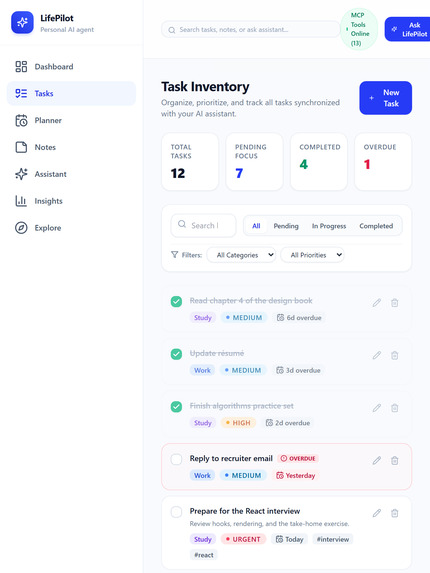The image size is (430, 573).
Task: Click the Assistant sparkle icon
Action: (21, 174)
